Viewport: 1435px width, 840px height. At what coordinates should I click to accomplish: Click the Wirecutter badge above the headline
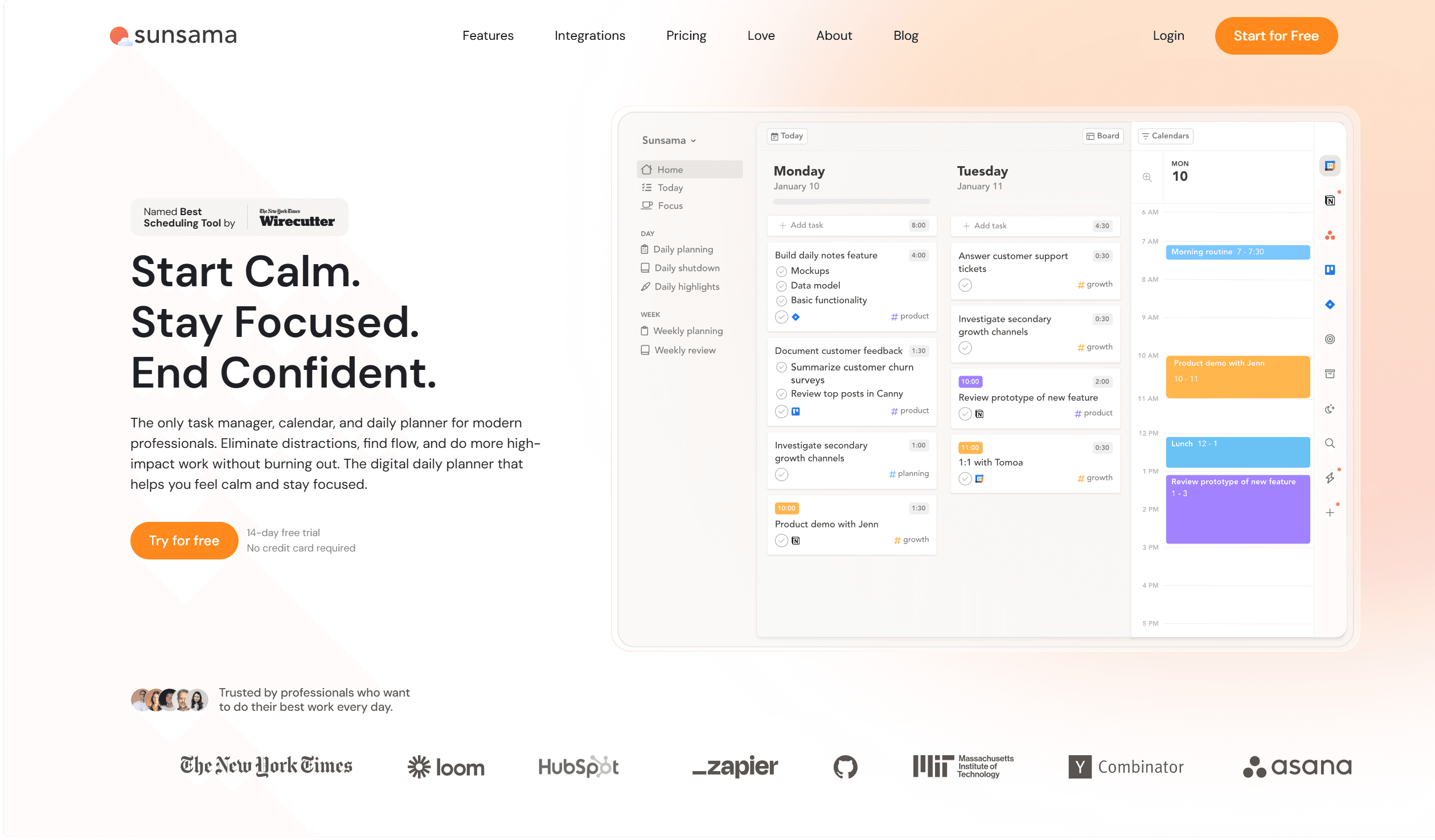pyautogui.click(x=239, y=217)
